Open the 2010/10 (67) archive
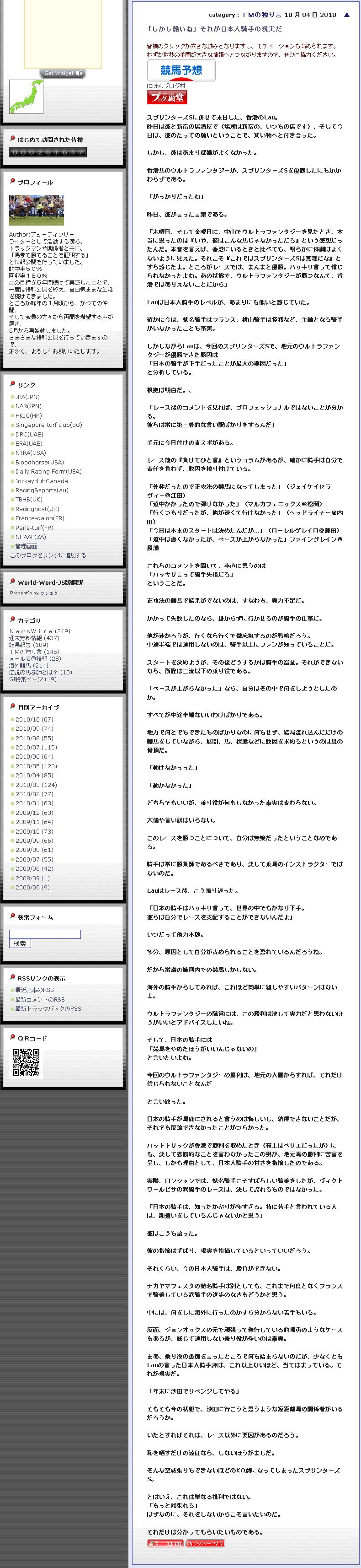 pyautogui.click(x=34, y=719)
